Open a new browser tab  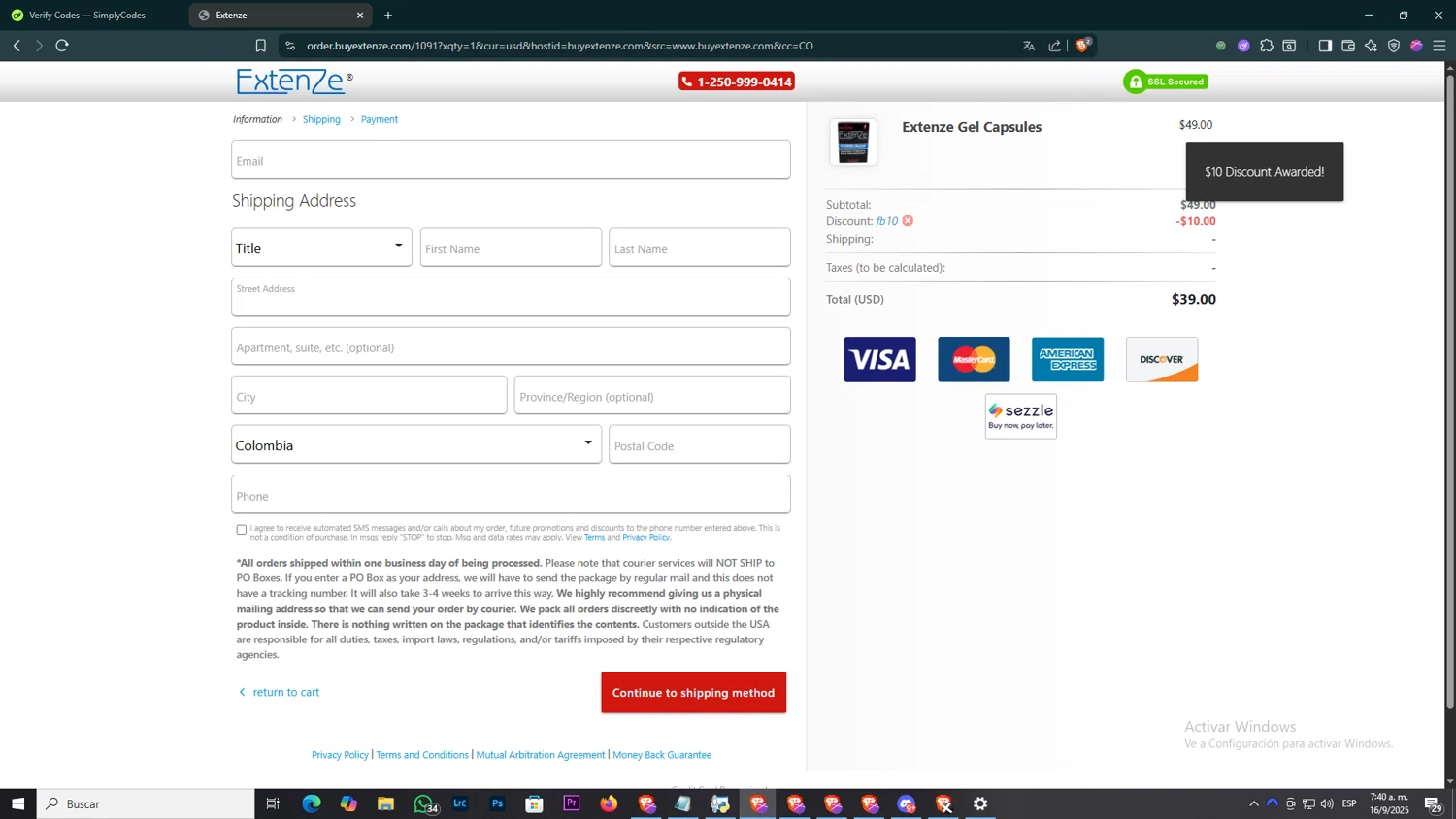click(388, 16)
